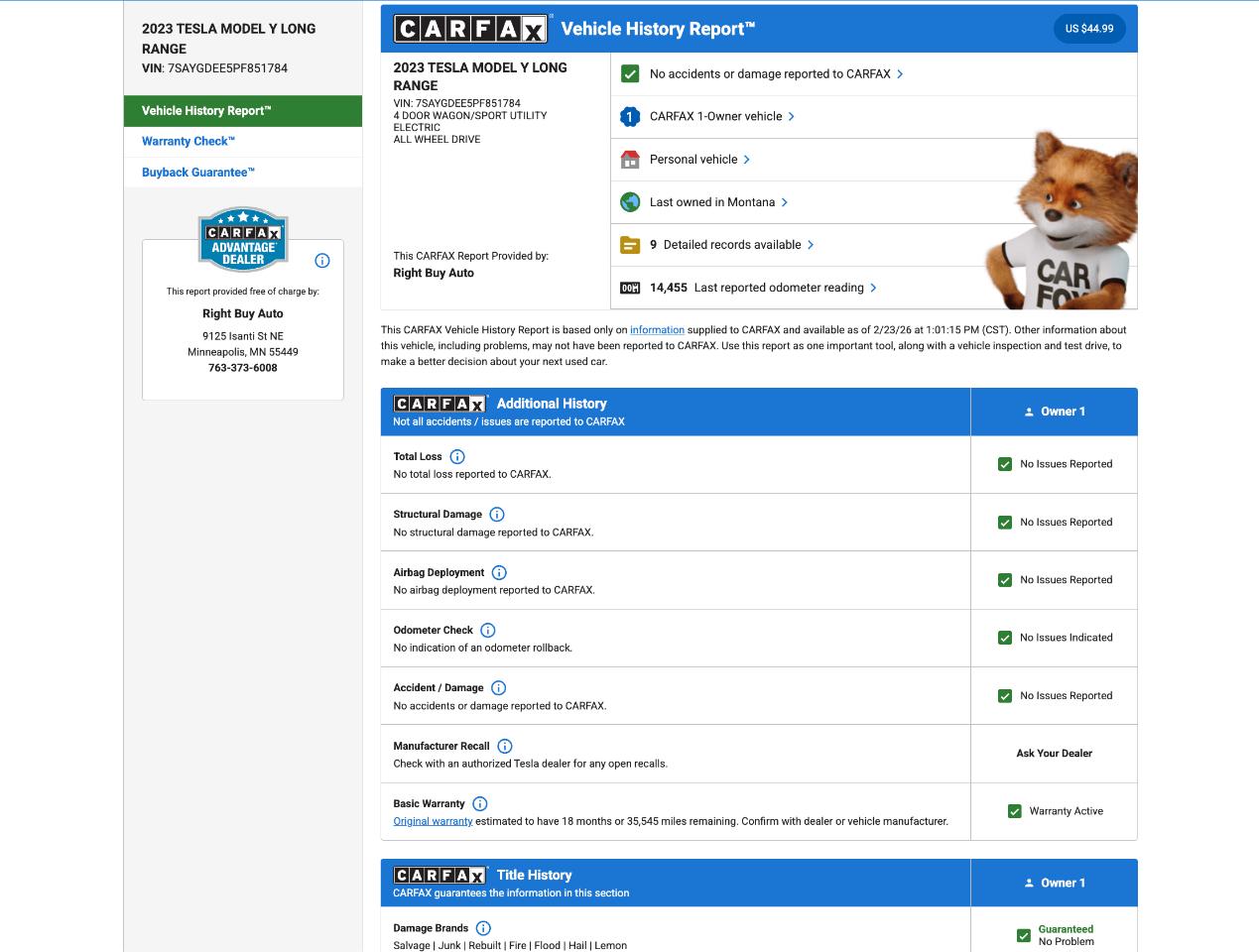Click info icon beside Advantage Dealer badge
The width and height of the screenshot is (1259, 952).
321,261
